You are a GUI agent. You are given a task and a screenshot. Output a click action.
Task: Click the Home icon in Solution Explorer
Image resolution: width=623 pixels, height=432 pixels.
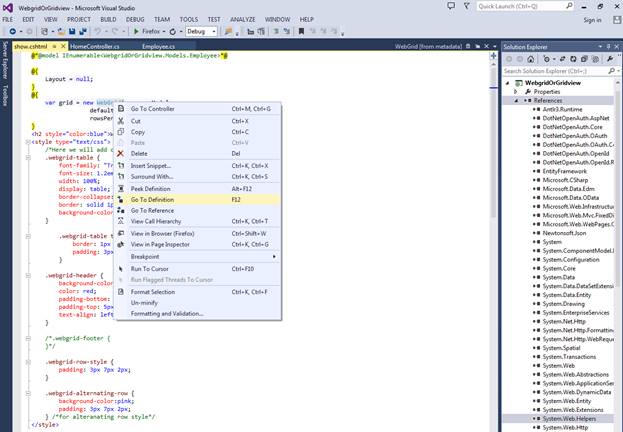[x=533, y=59]
